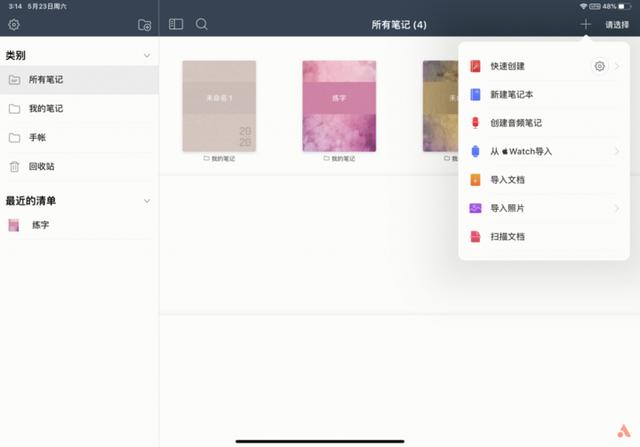The width and height of the screenshot is (640, 447).
Task: Click the red 快速创建 notebook icon
Action: tap(475, 66)
